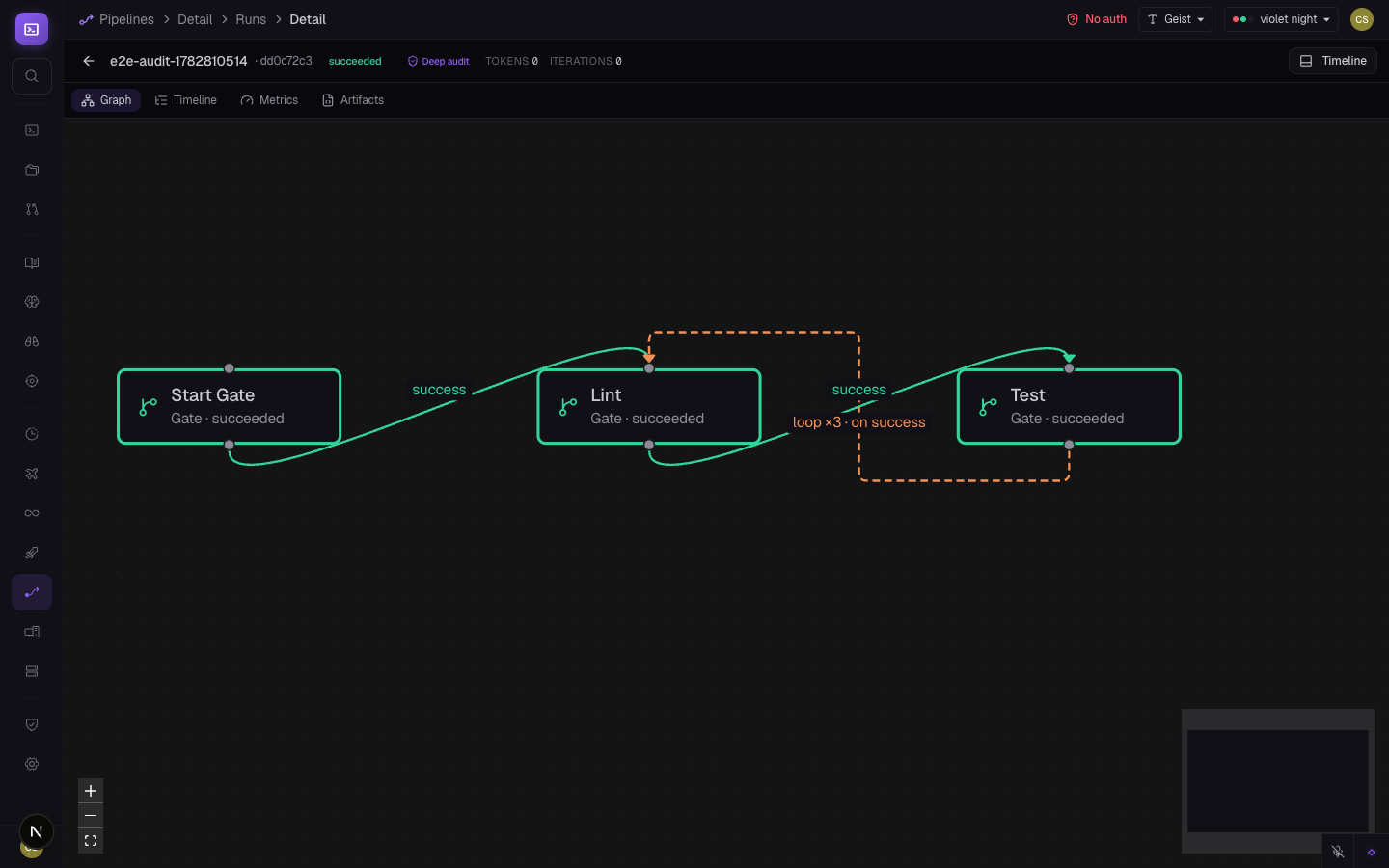The height and width of the screenshot is (868, 1389).
Task: Toggle the muted microphone button
Action: [x=1338, y=852]
